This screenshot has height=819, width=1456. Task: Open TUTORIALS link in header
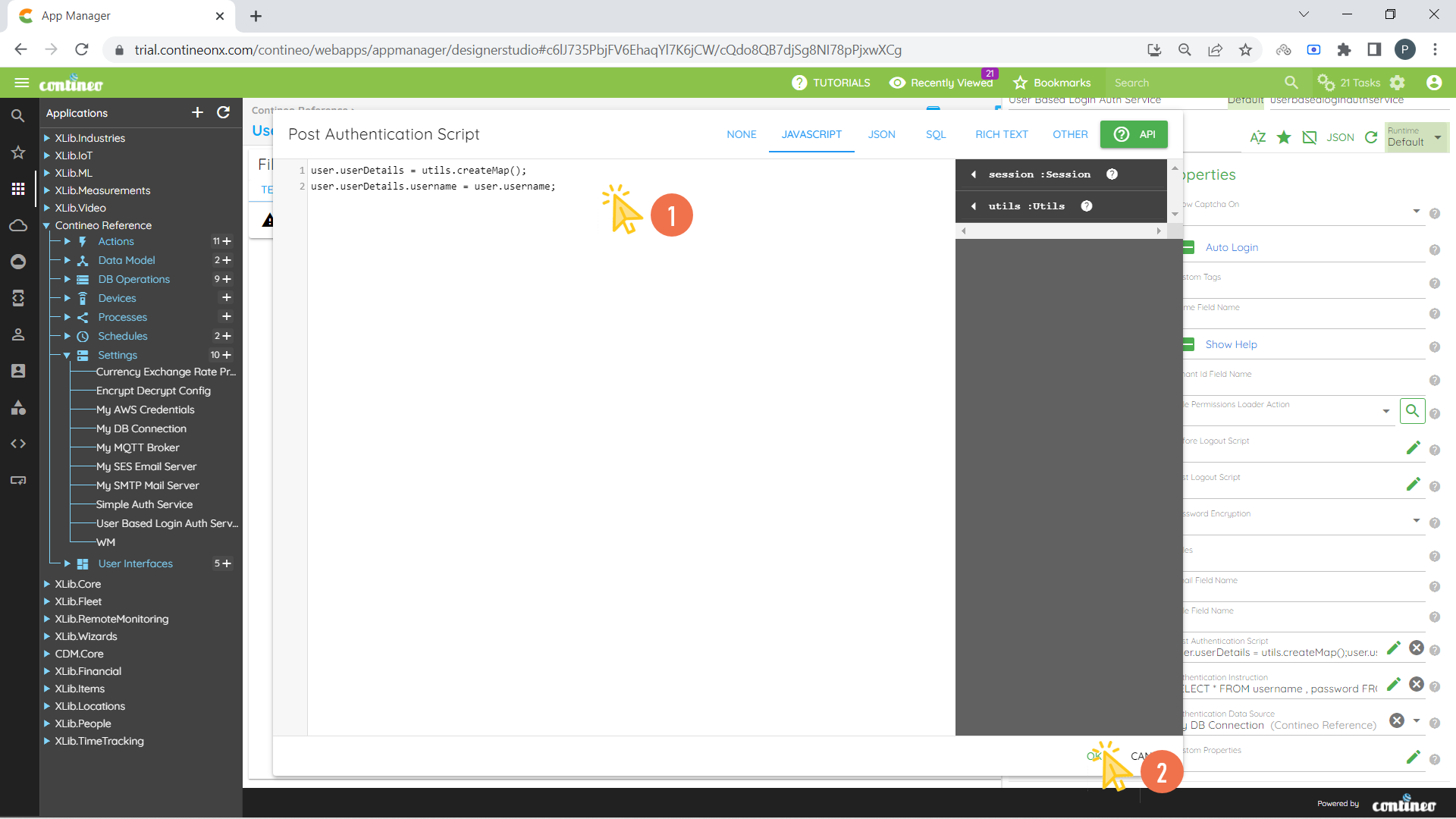click(831, 83)
